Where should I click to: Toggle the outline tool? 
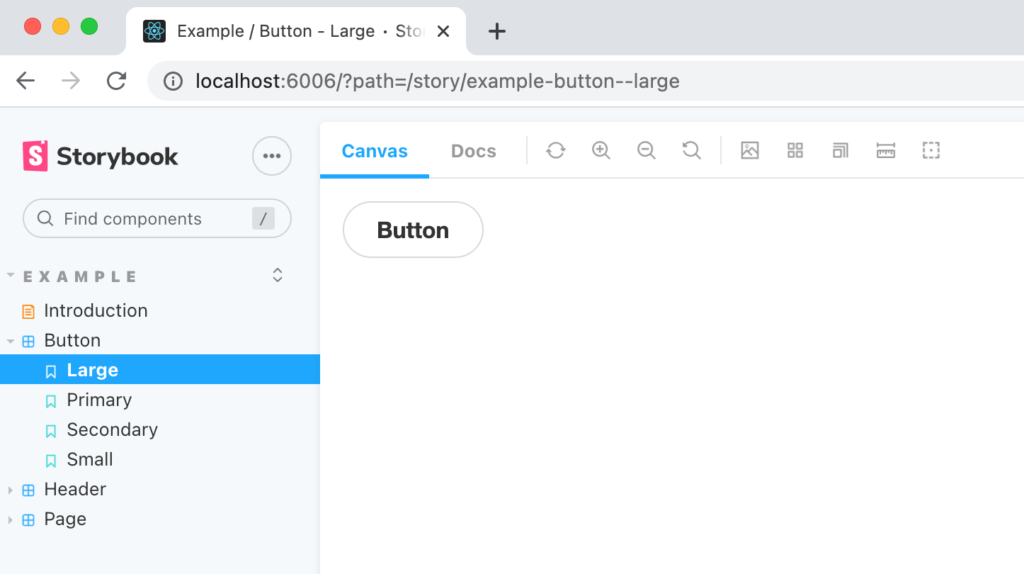931,151
